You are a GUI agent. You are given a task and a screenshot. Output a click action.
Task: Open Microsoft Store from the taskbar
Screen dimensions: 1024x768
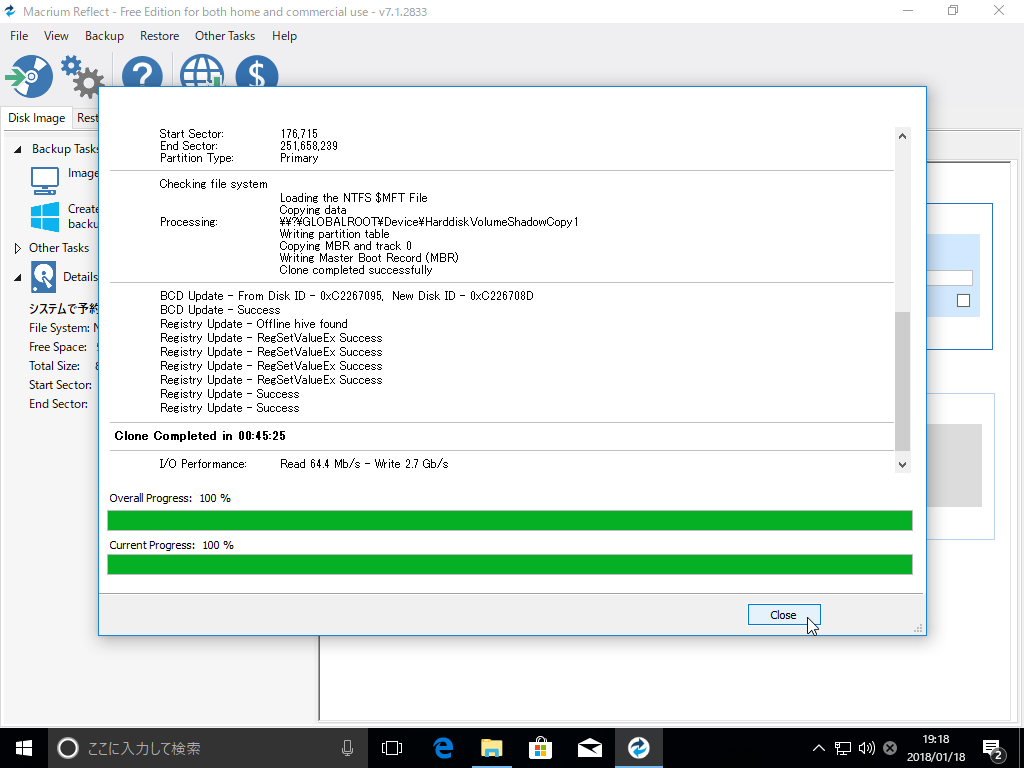540,748
